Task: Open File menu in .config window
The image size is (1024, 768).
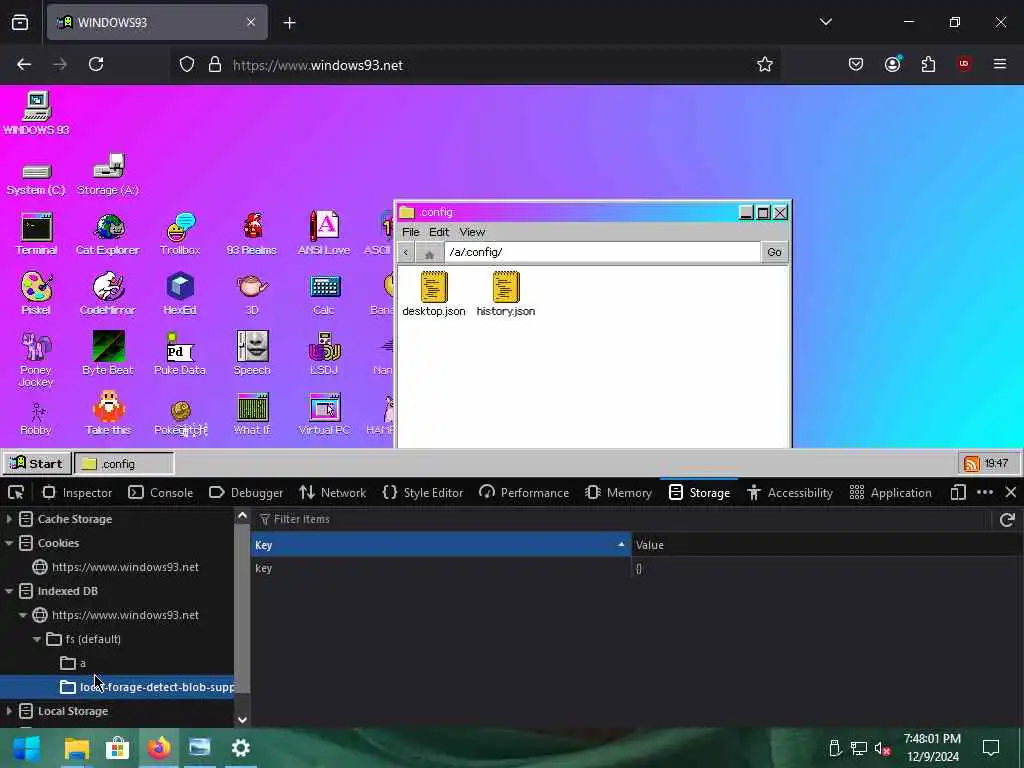Action: tap(411, 232)
